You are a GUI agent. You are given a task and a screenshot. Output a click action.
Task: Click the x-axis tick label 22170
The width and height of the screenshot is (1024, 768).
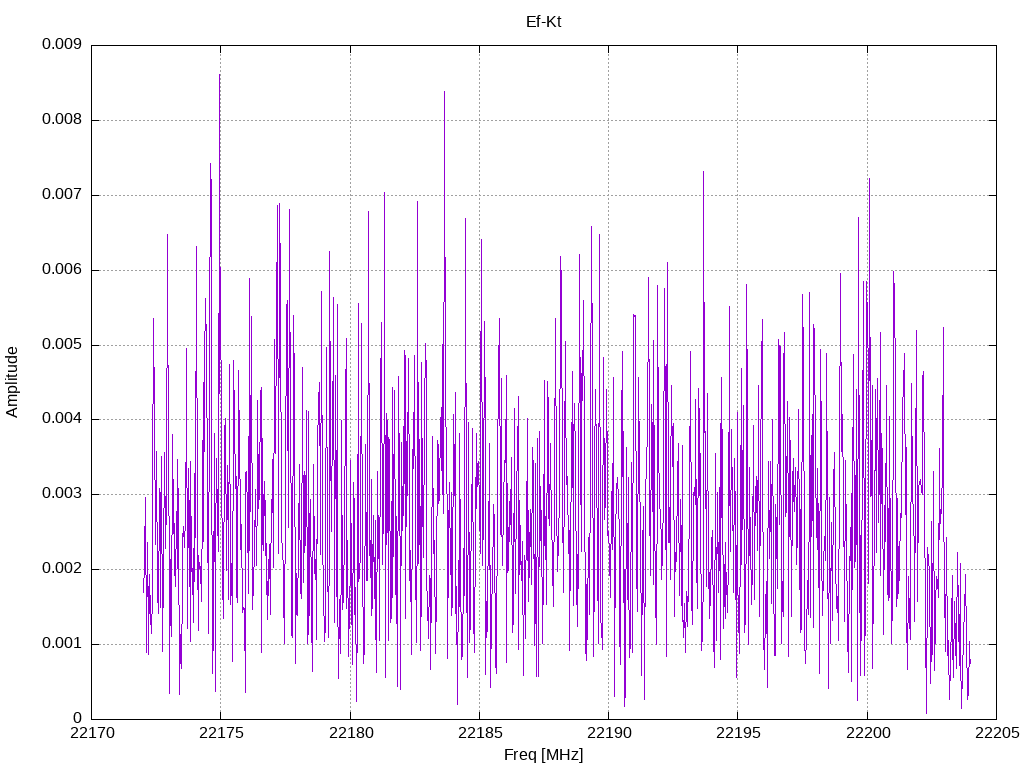pyautogui.click(x=91, y=733)
